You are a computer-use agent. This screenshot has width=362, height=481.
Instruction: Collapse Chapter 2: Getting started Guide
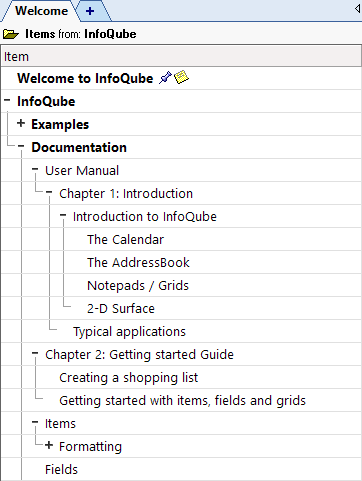click(x=35, y=353)
